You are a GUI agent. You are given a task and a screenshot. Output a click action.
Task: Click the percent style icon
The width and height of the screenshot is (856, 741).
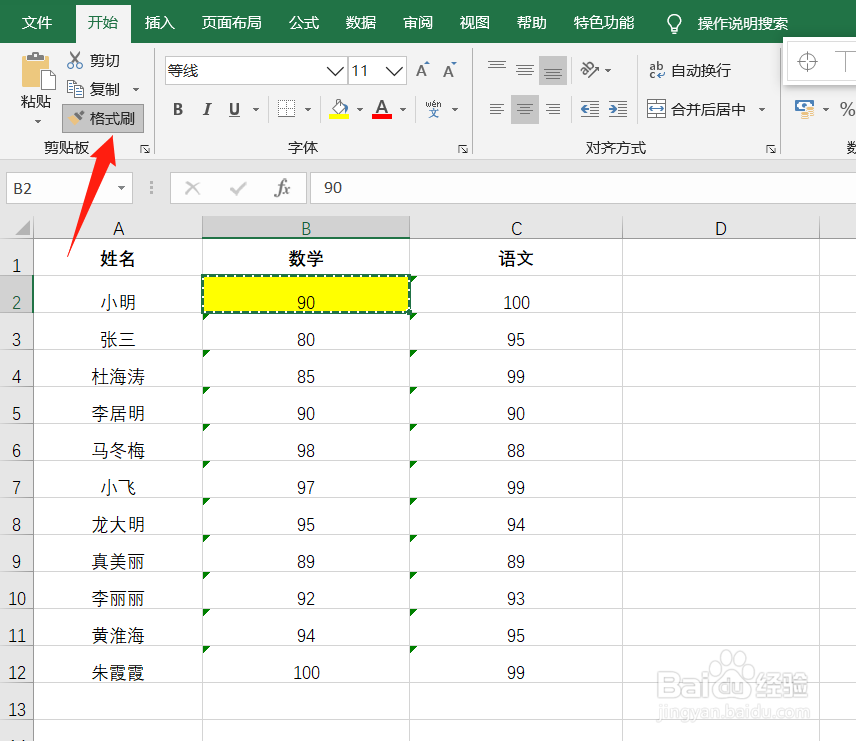[x=847, y=109]
